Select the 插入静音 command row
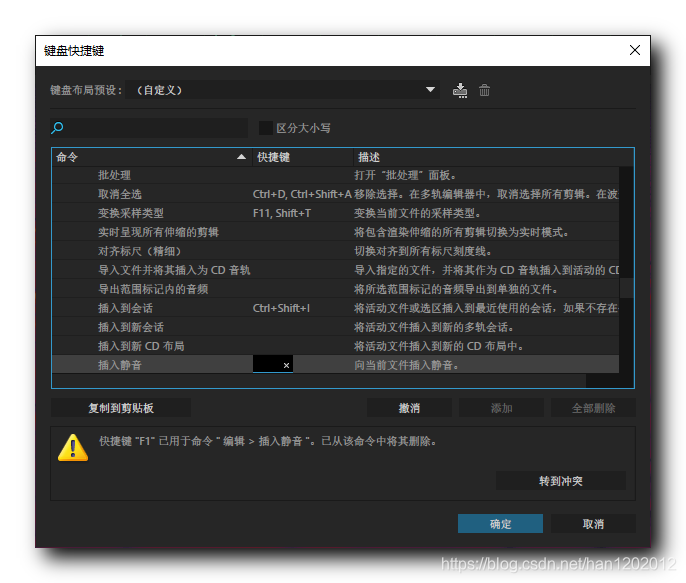 (x=335, y=365)
